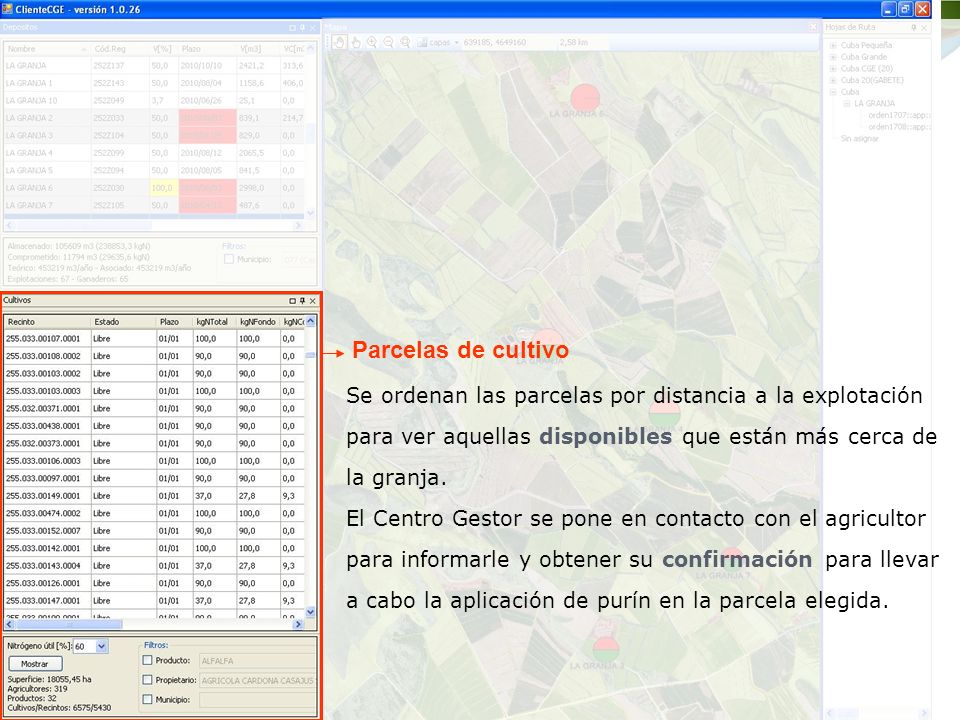Select the Sin asignar tree item
This screenshot has height=720, width=960.
click(859, 138)
